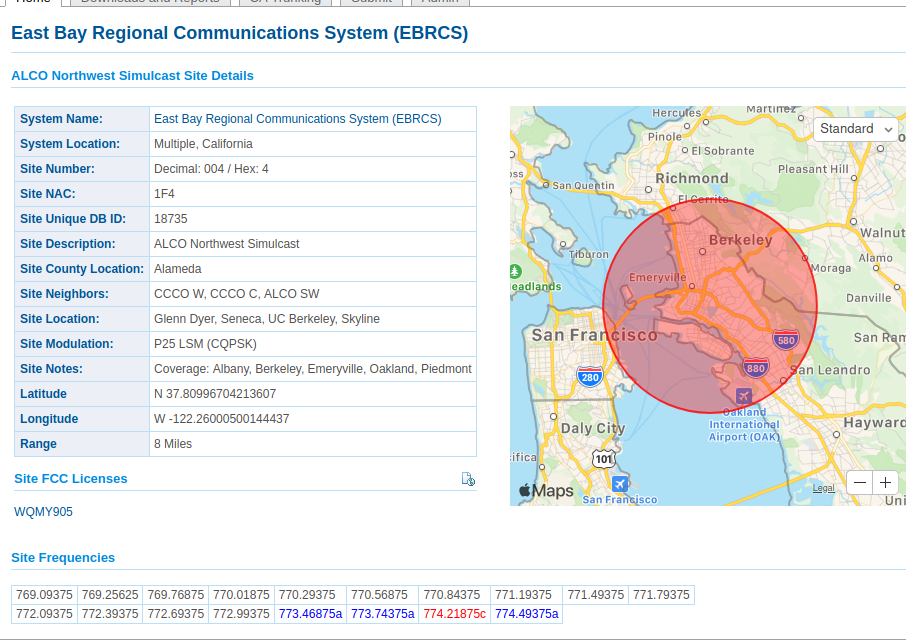Click the longitude value W -122.26000500144437
Screen dimensions: 906x644
point(221,419)
